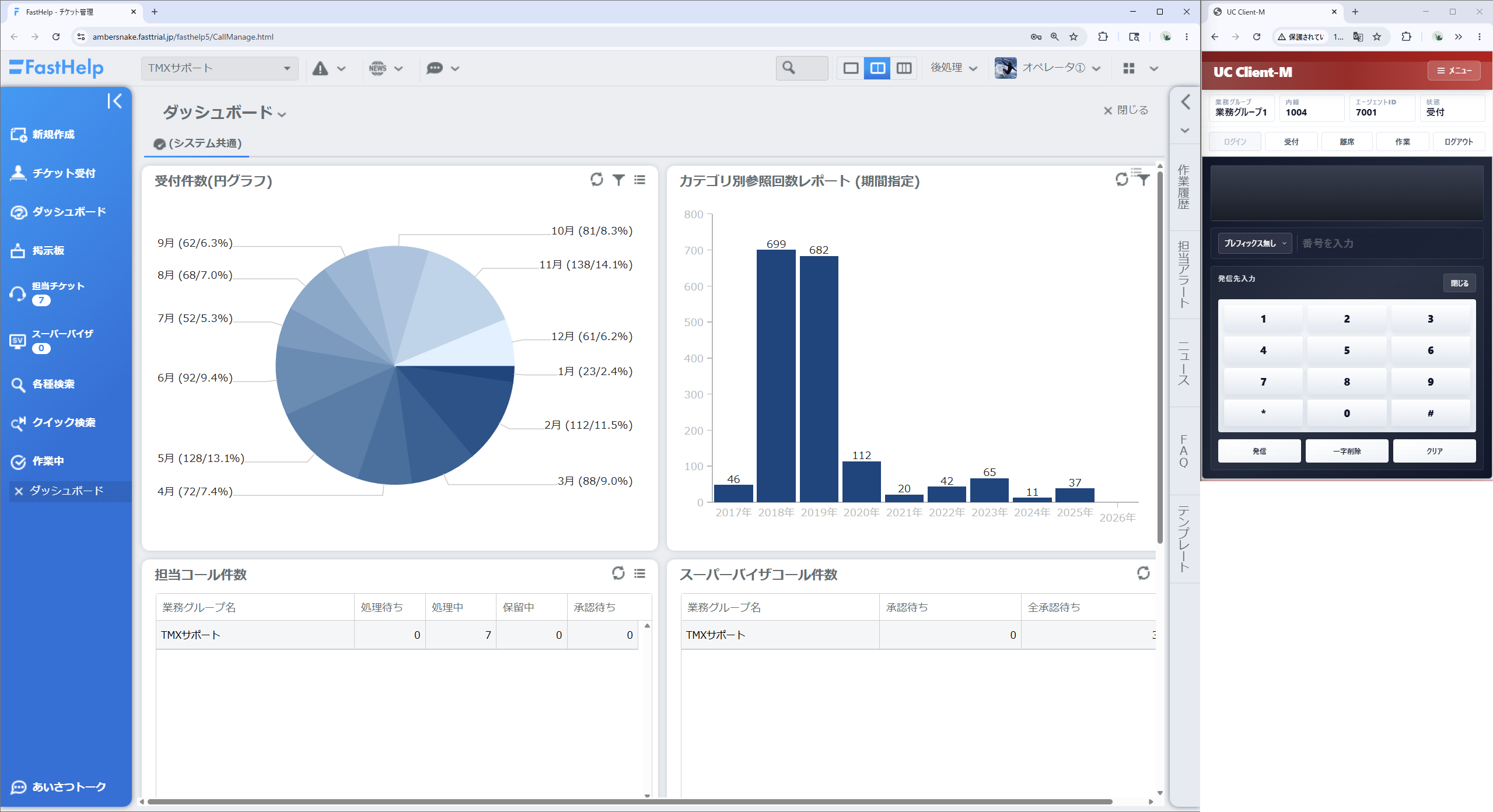Open list menu of 担当コール件数 widget

pos(640,573)
